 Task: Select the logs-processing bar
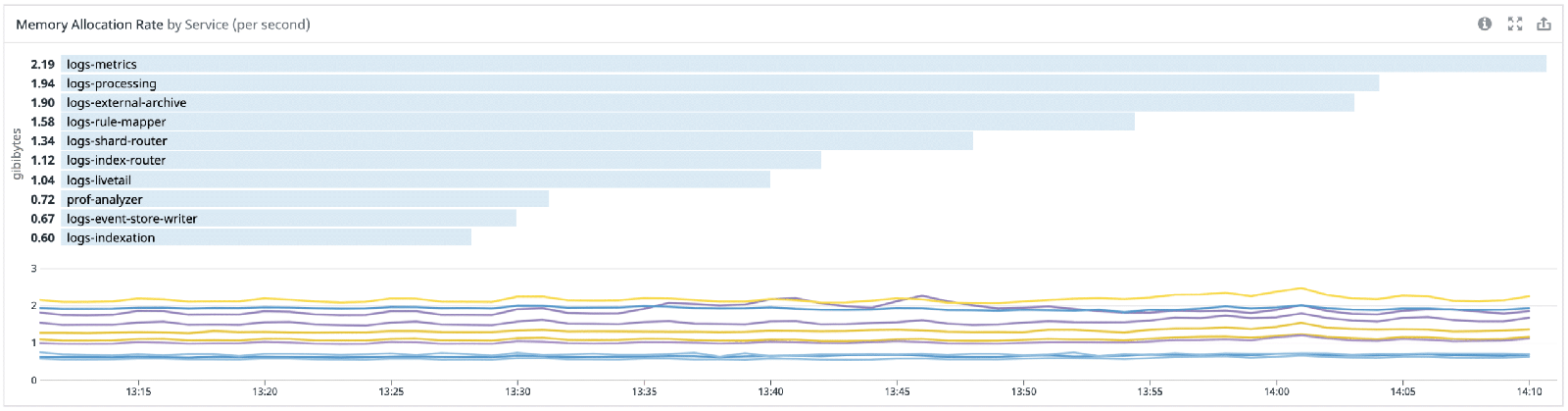pyautogui.click(x=720, y=83)
